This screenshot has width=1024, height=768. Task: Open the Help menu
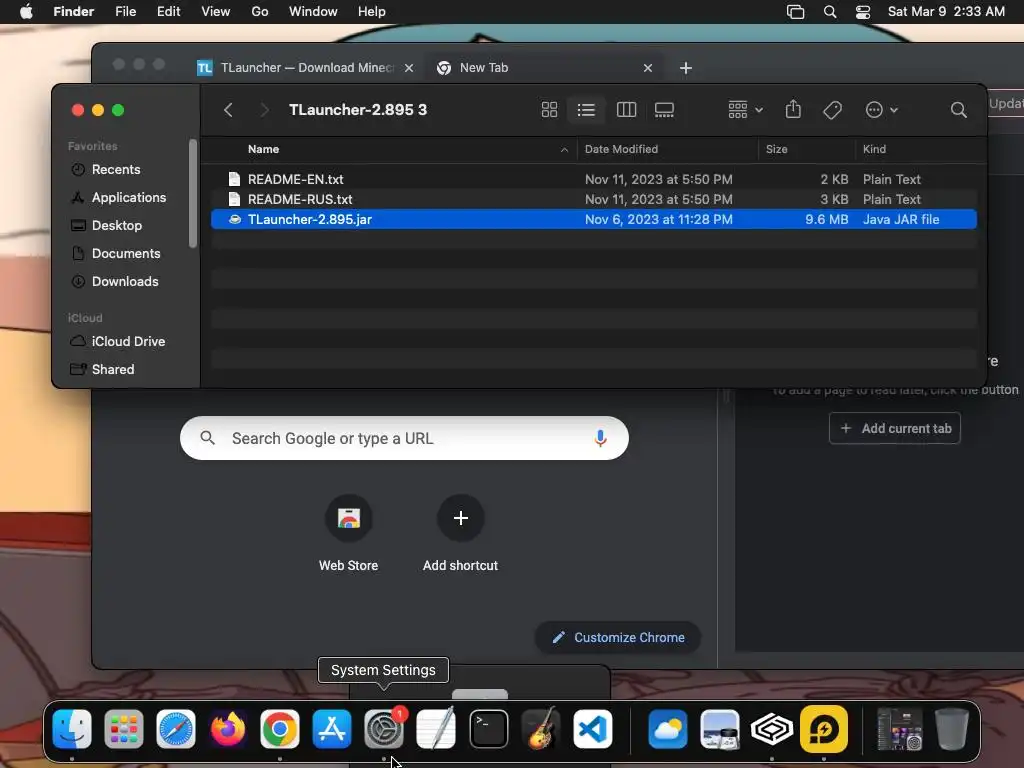coord(372,12)
